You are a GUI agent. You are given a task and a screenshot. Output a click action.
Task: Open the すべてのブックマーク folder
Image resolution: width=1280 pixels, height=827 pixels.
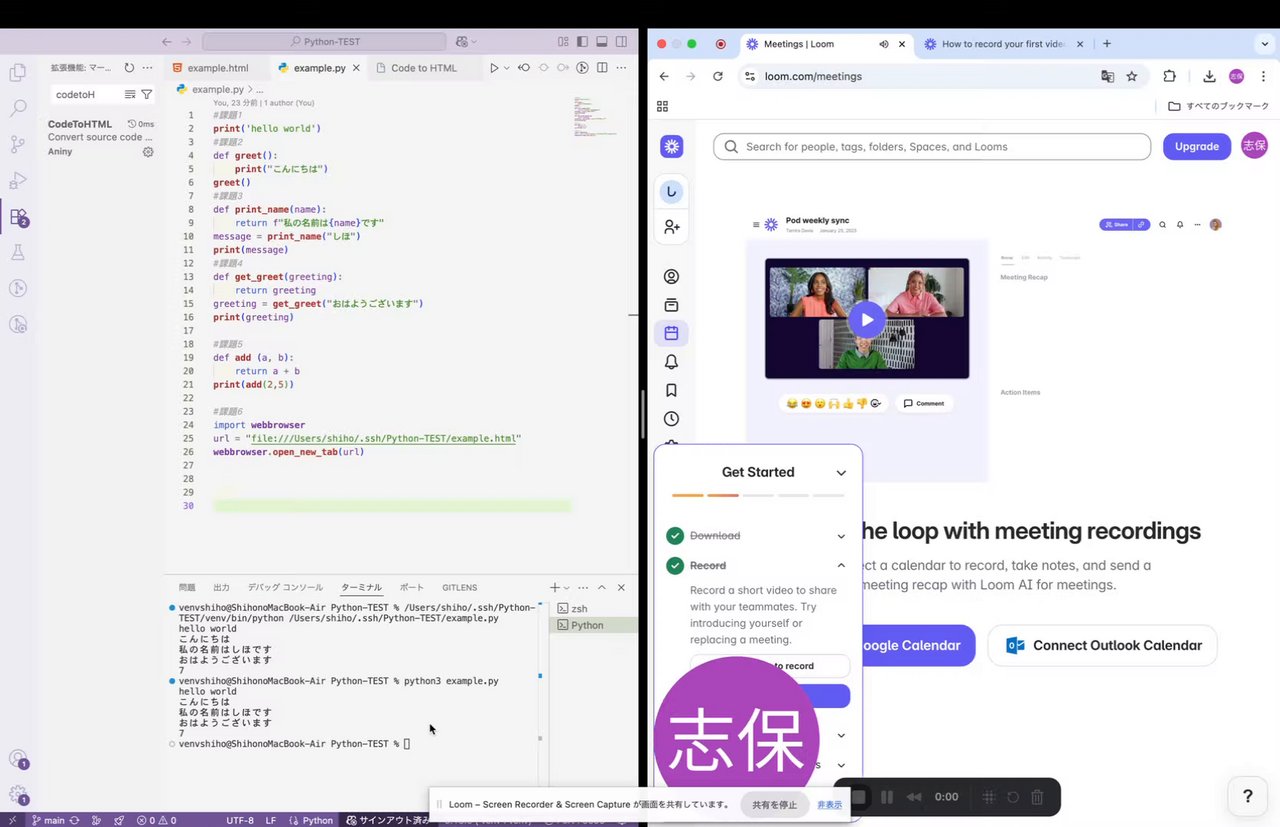tap(1218, 106)
